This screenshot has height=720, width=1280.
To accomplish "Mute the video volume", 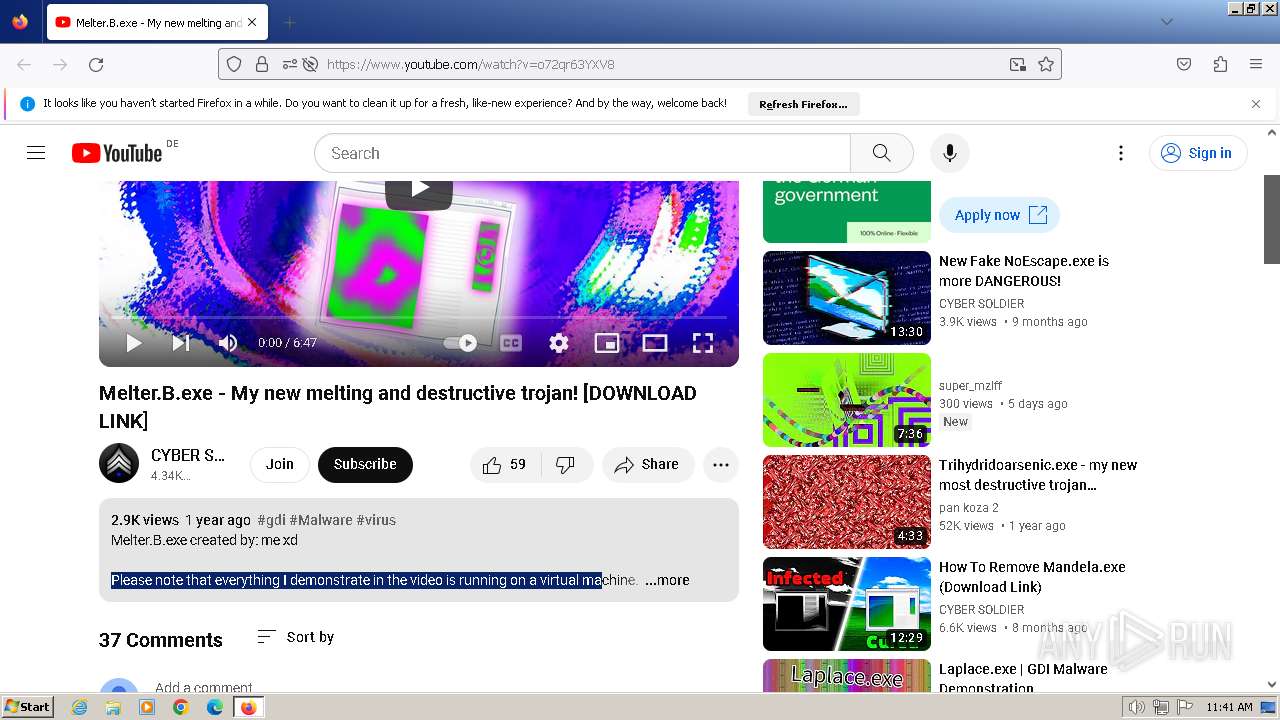I will [228, 343].
